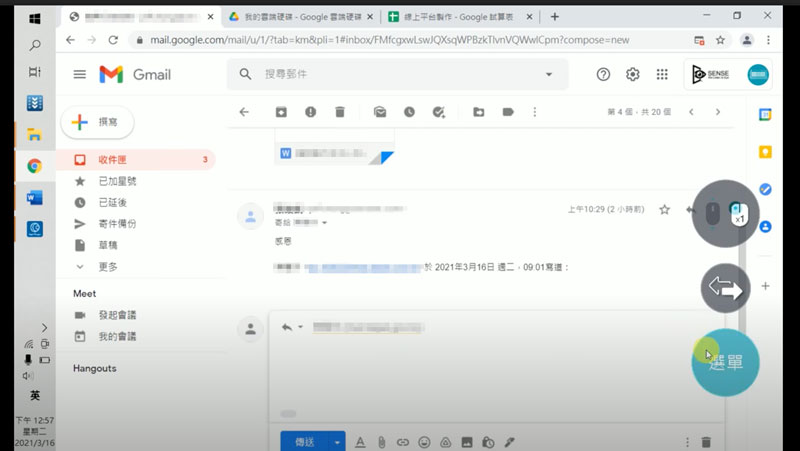This screenshot has height=451, width=800.
Task: Open Contacts side panel
Action: tap(765, 227)
